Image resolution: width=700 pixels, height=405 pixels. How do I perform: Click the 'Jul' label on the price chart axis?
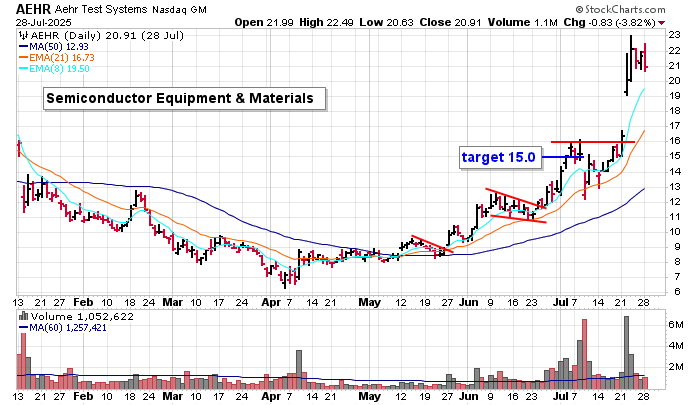click(560, 302)
